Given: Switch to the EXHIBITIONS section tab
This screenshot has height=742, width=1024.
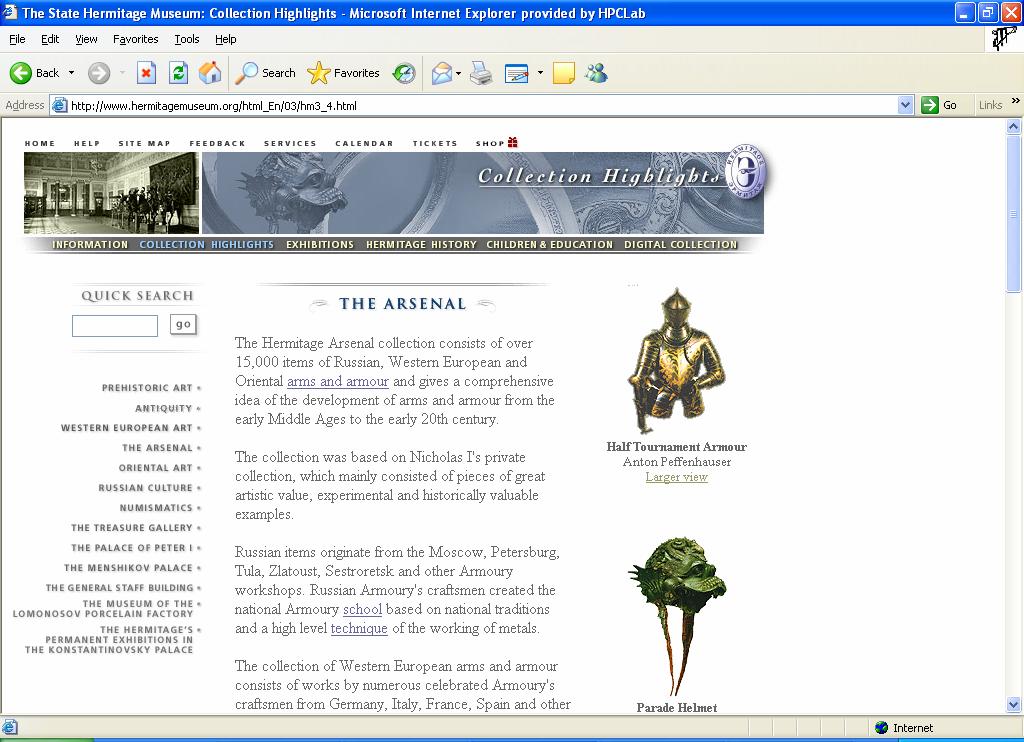Looking at the screenshot, I should click(320, 244).
